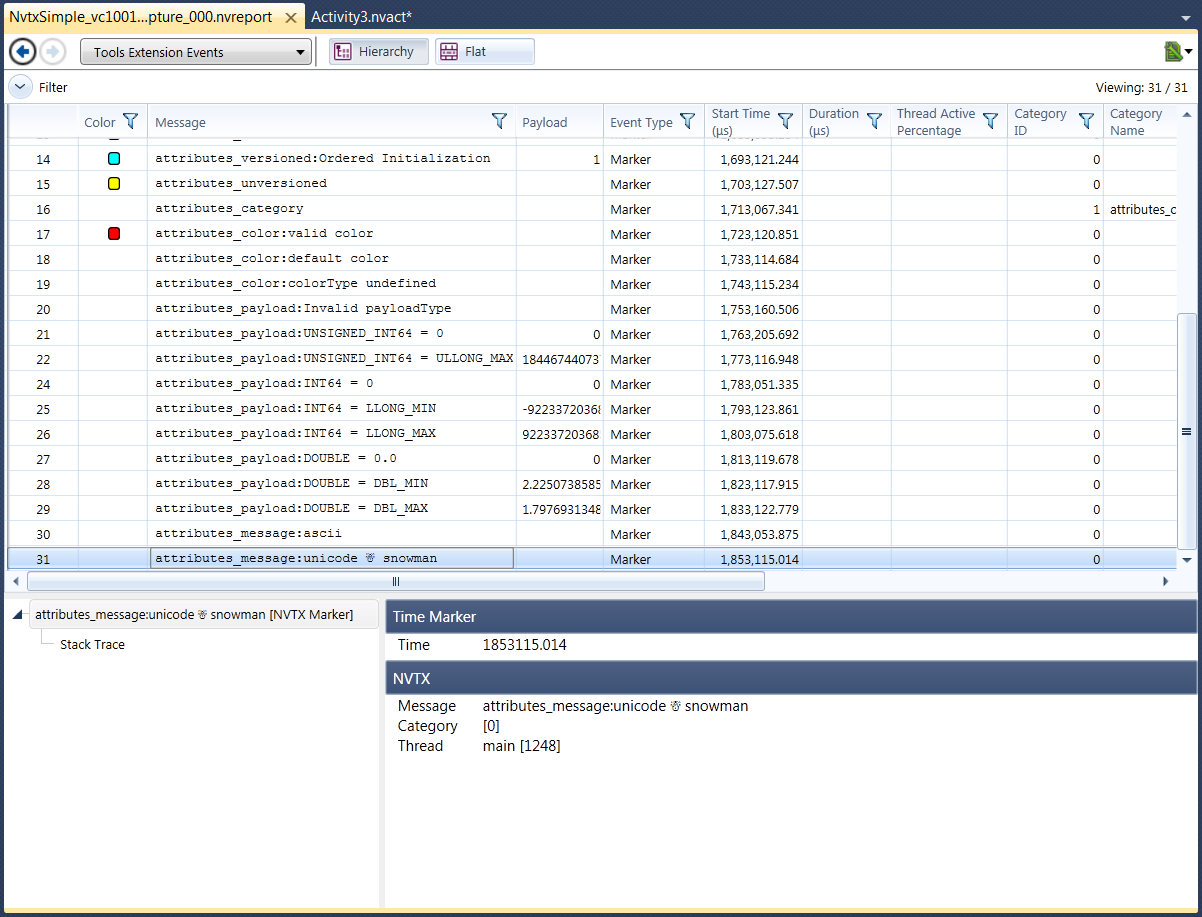Image resolution: width=1202 pixels, height=917 pixels.
Task: Switch to Hierarchy view
Action: pyautogui.click(x=379, y=52)
